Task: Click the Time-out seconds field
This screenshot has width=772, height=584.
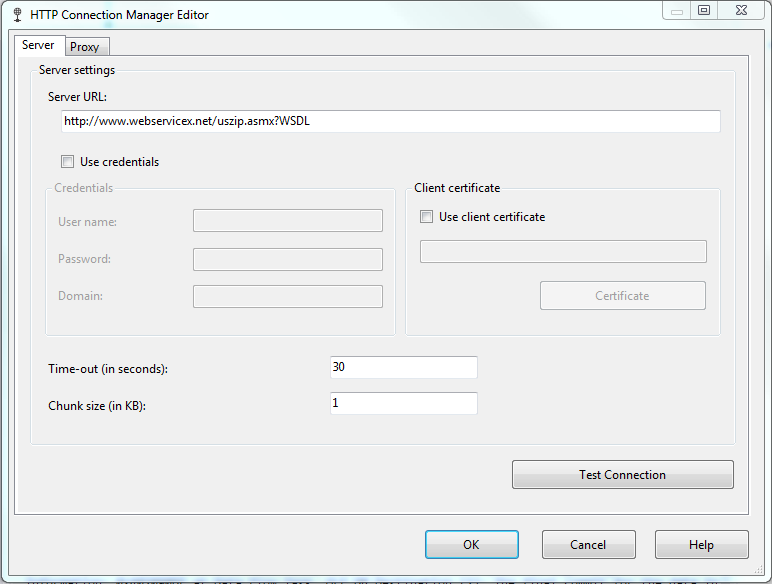Action: (x=404, y=367)
